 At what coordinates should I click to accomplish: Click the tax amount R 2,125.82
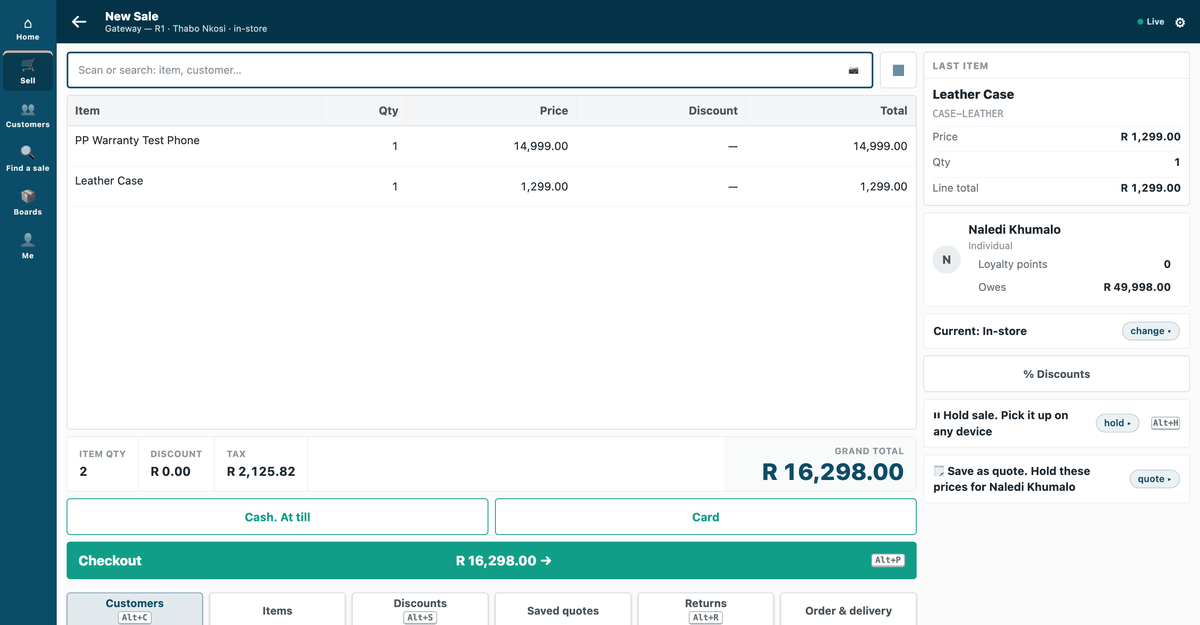point(261,472)
